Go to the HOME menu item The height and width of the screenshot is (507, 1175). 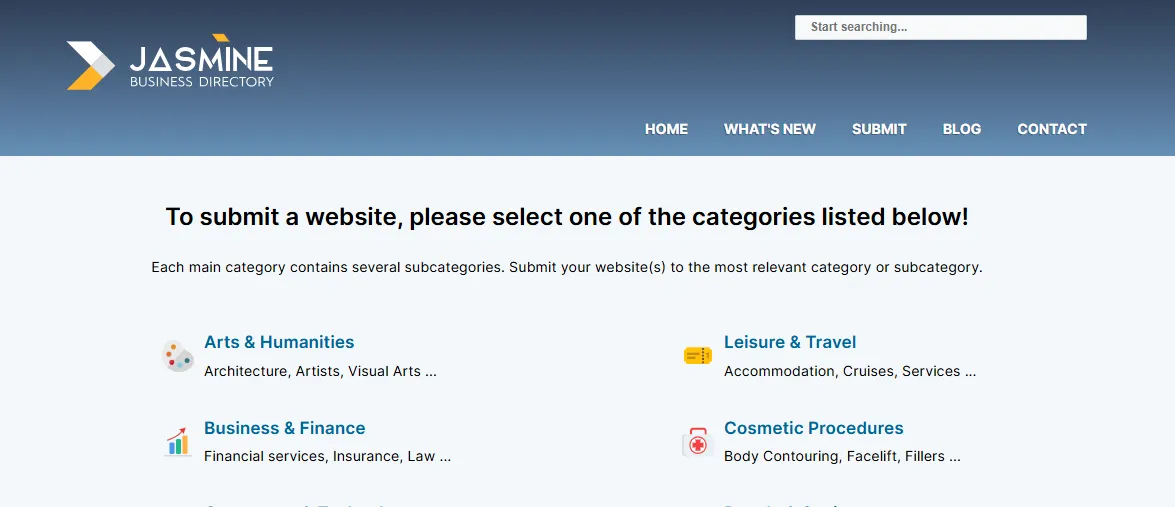[x=666, y=129]
